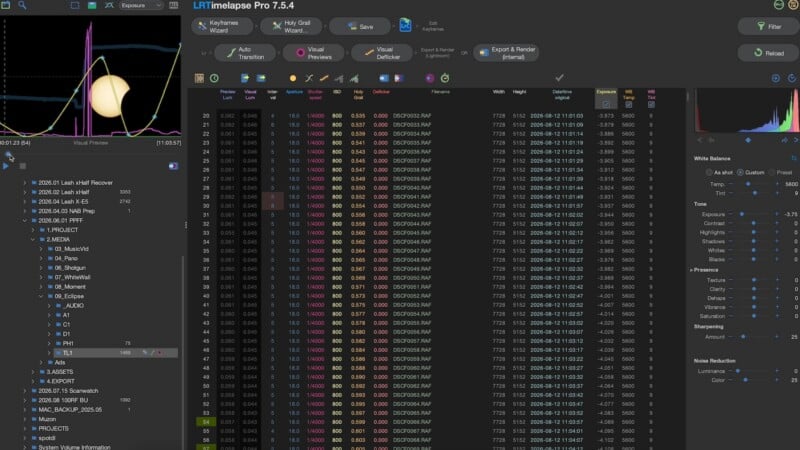Collapse the 2026.06.01 PPFF folder
The image size is (800, 450).
pyautogui.click(x=24, y=220)
